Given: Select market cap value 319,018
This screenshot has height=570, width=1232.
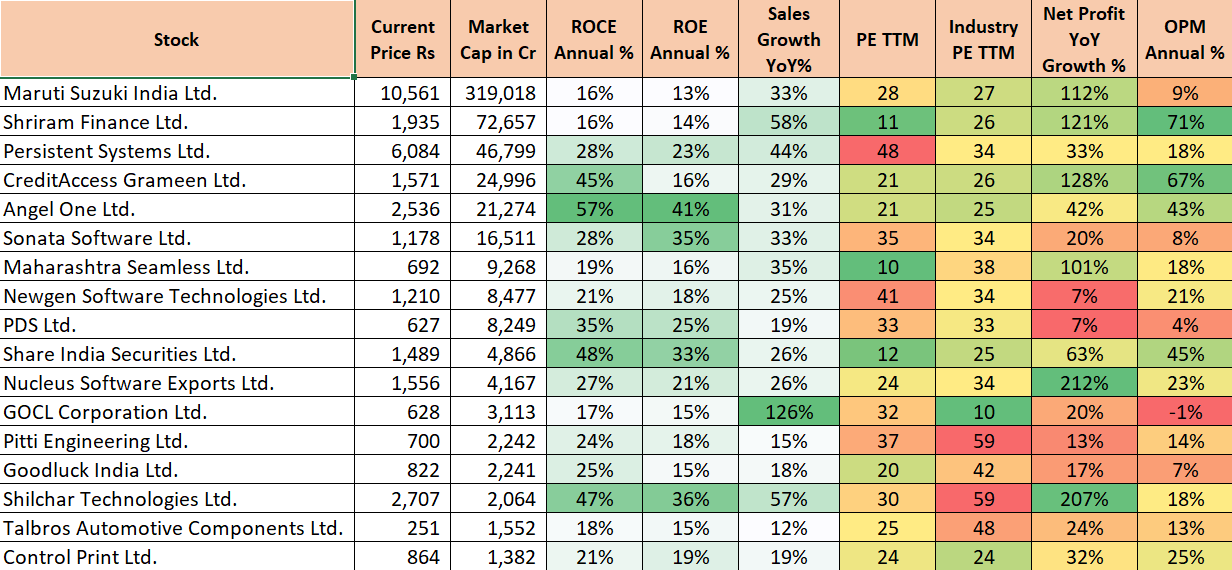Looking at the screenshot, I should (x=498, y=94).
